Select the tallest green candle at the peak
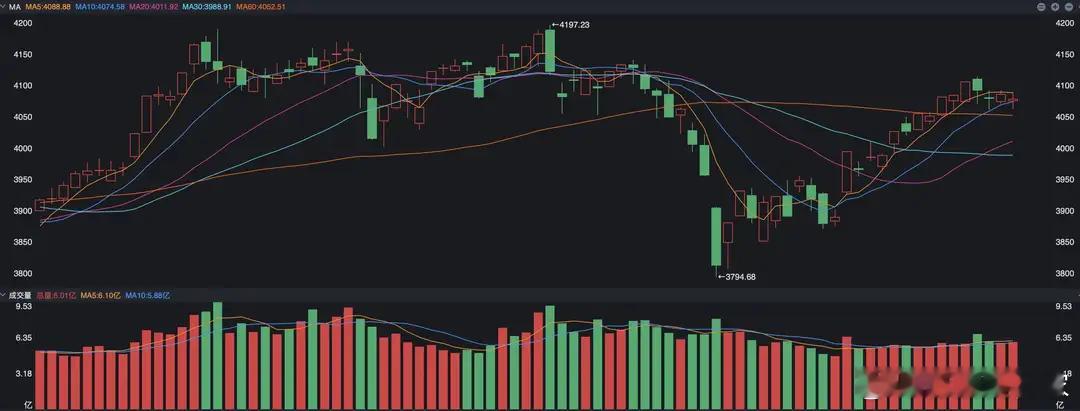The image size is (1080, 411). pos(549,50)
